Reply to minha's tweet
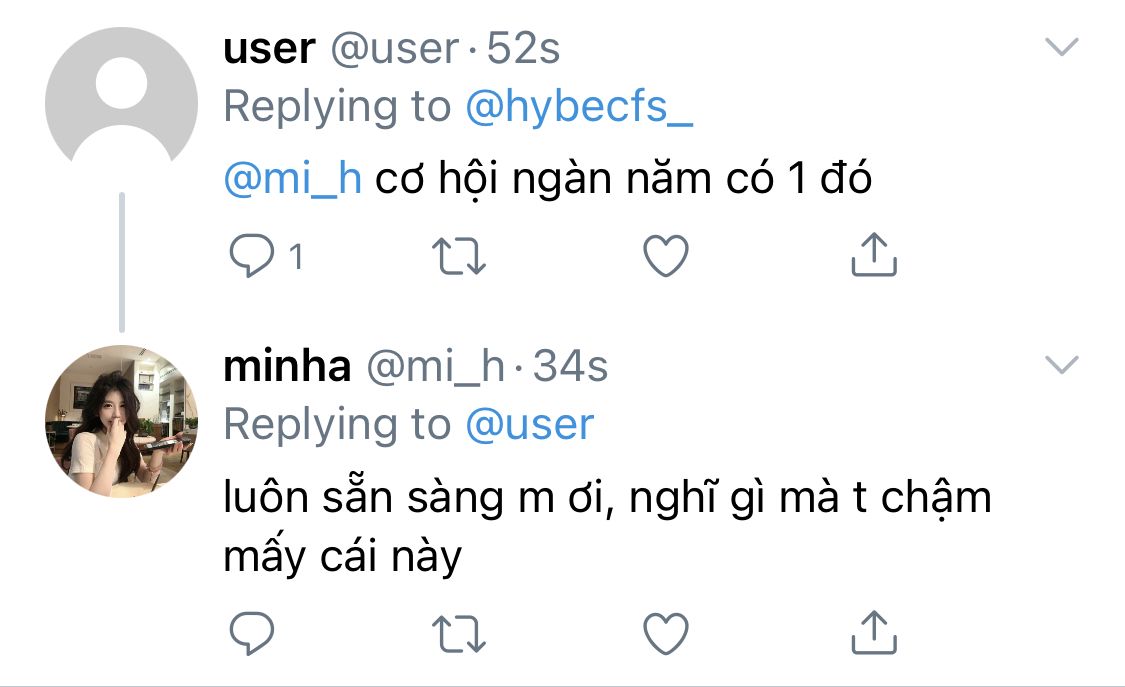 (252, 633)
